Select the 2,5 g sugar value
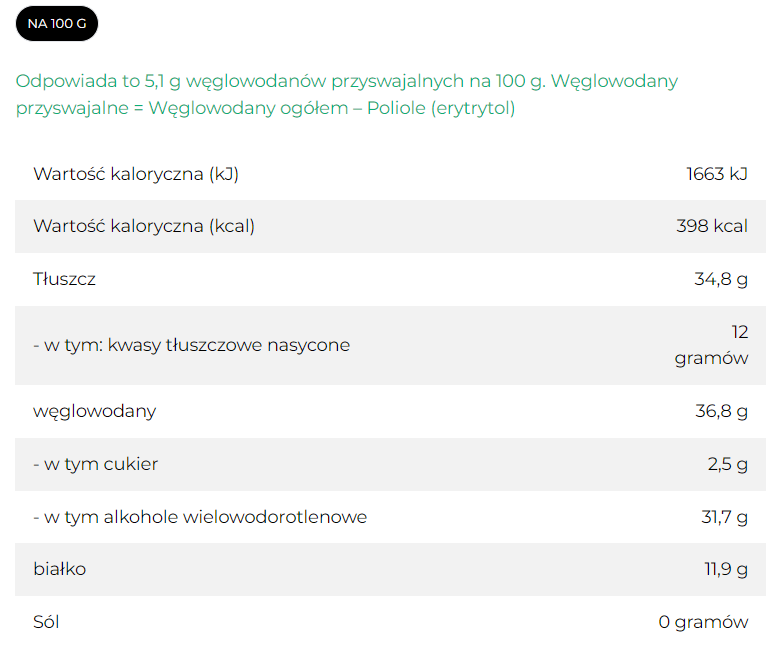 point(727,464)
